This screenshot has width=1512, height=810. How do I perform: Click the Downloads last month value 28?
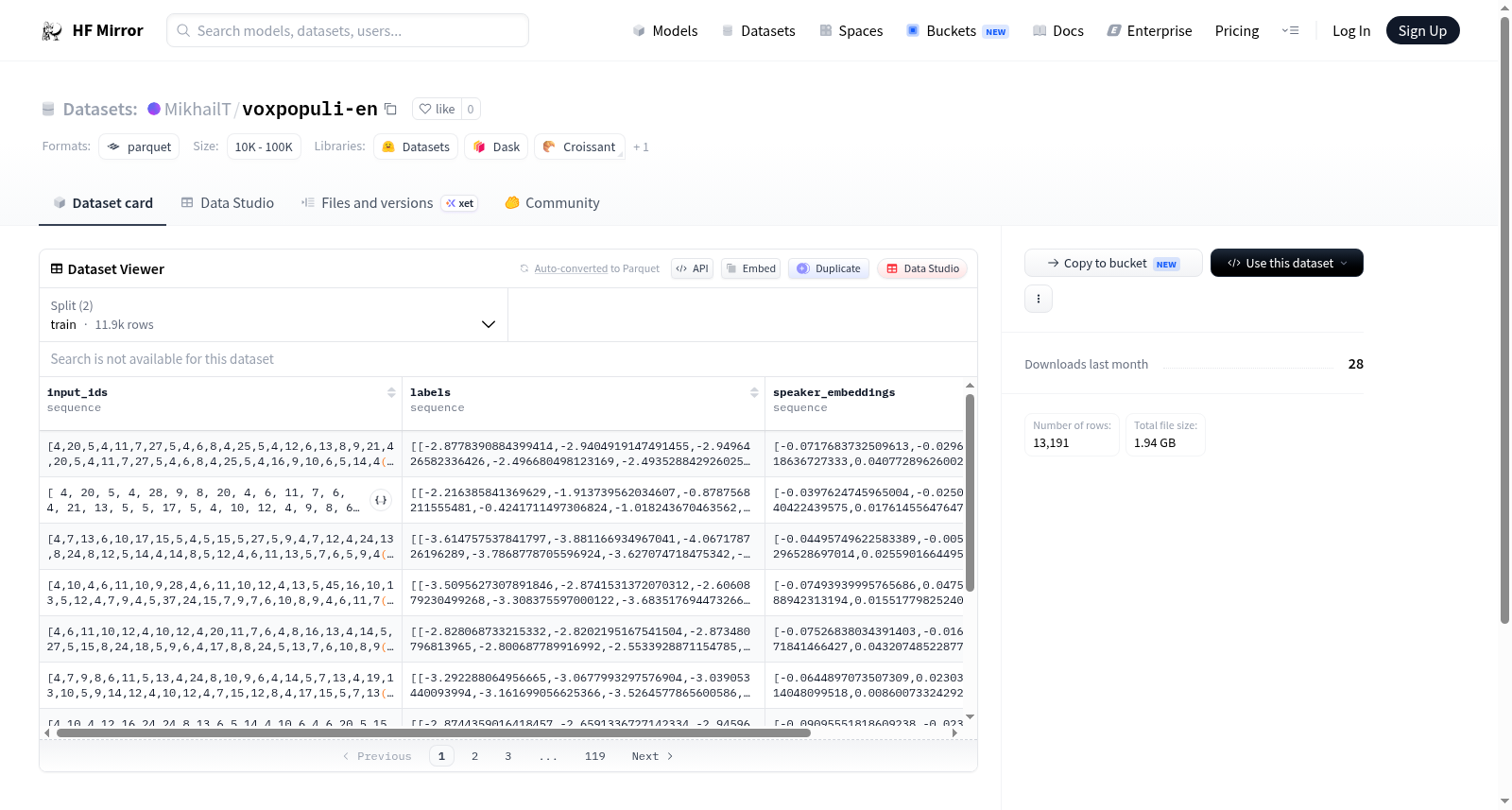click(x=1356, y=364)
